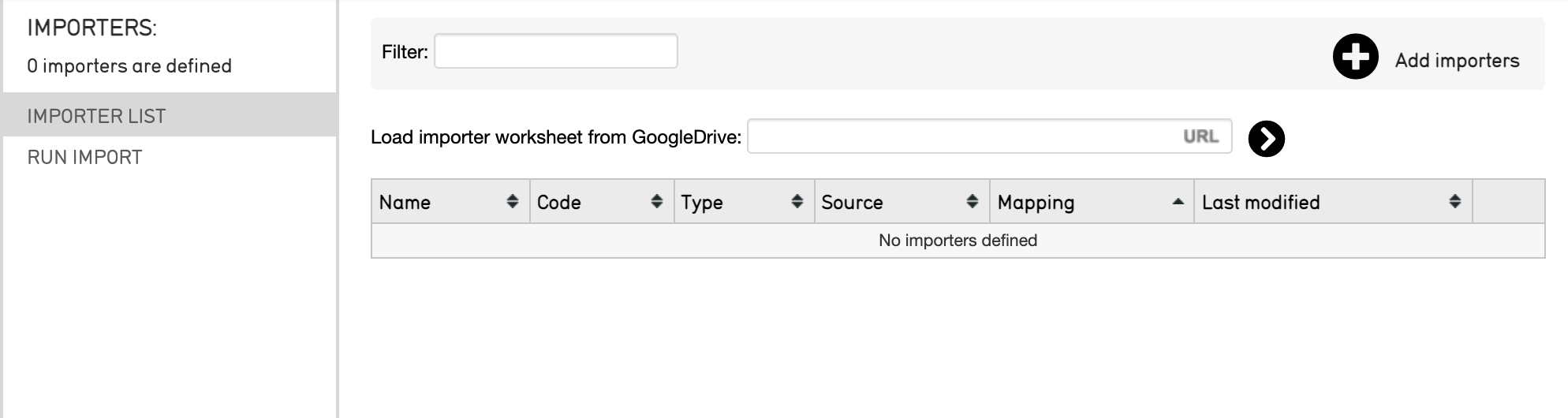1568x418 pixels.
Task: Click the Last modified column header label
Action: pos(1260,203)
